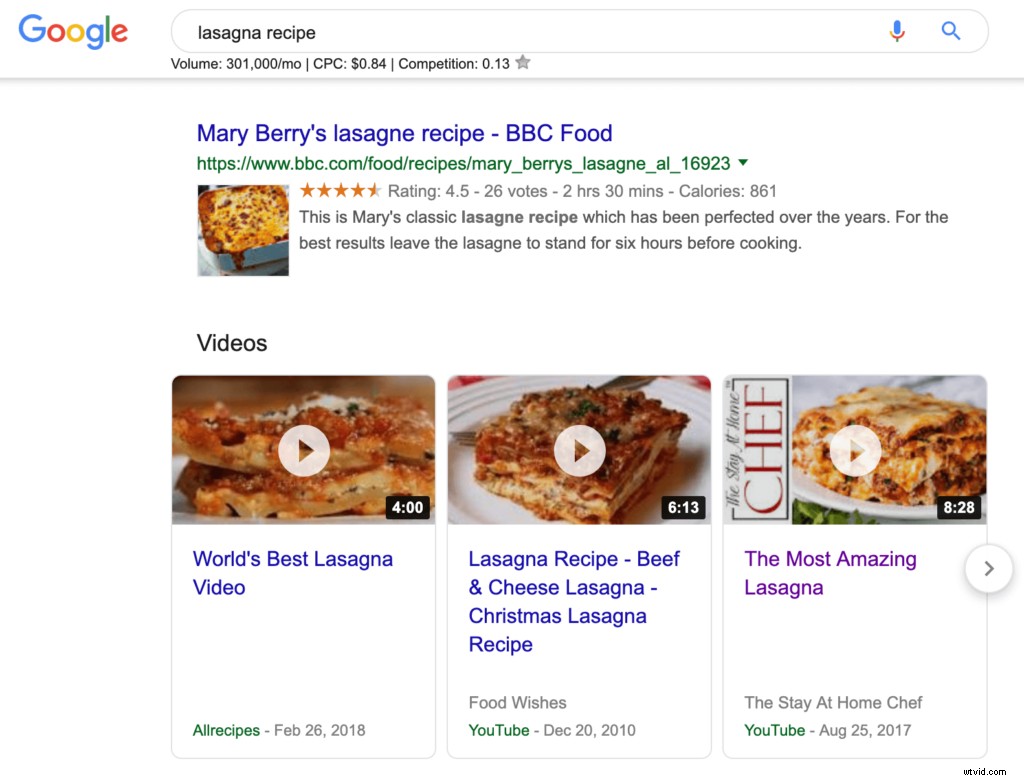Toggle the star next to the Competition metric
The width and height of the screenshot is (1024, 781).
point(522,62)
